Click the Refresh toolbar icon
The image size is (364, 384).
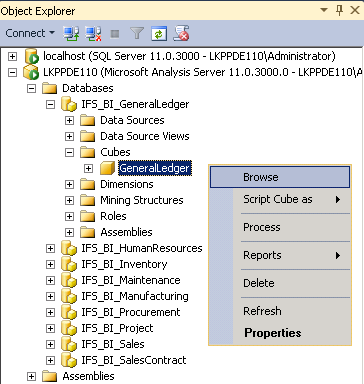coord(159,34)
